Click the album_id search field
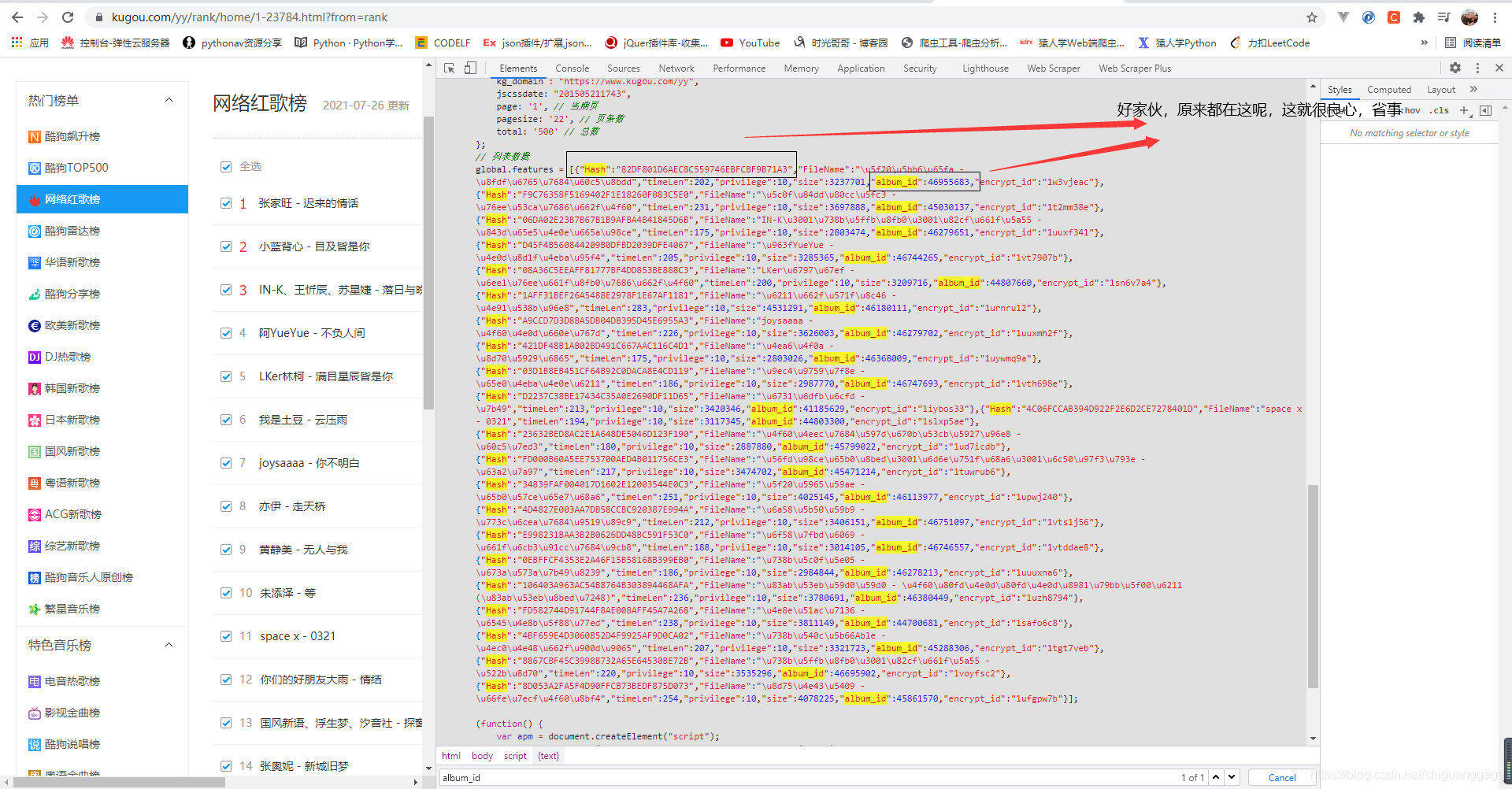 807,777
